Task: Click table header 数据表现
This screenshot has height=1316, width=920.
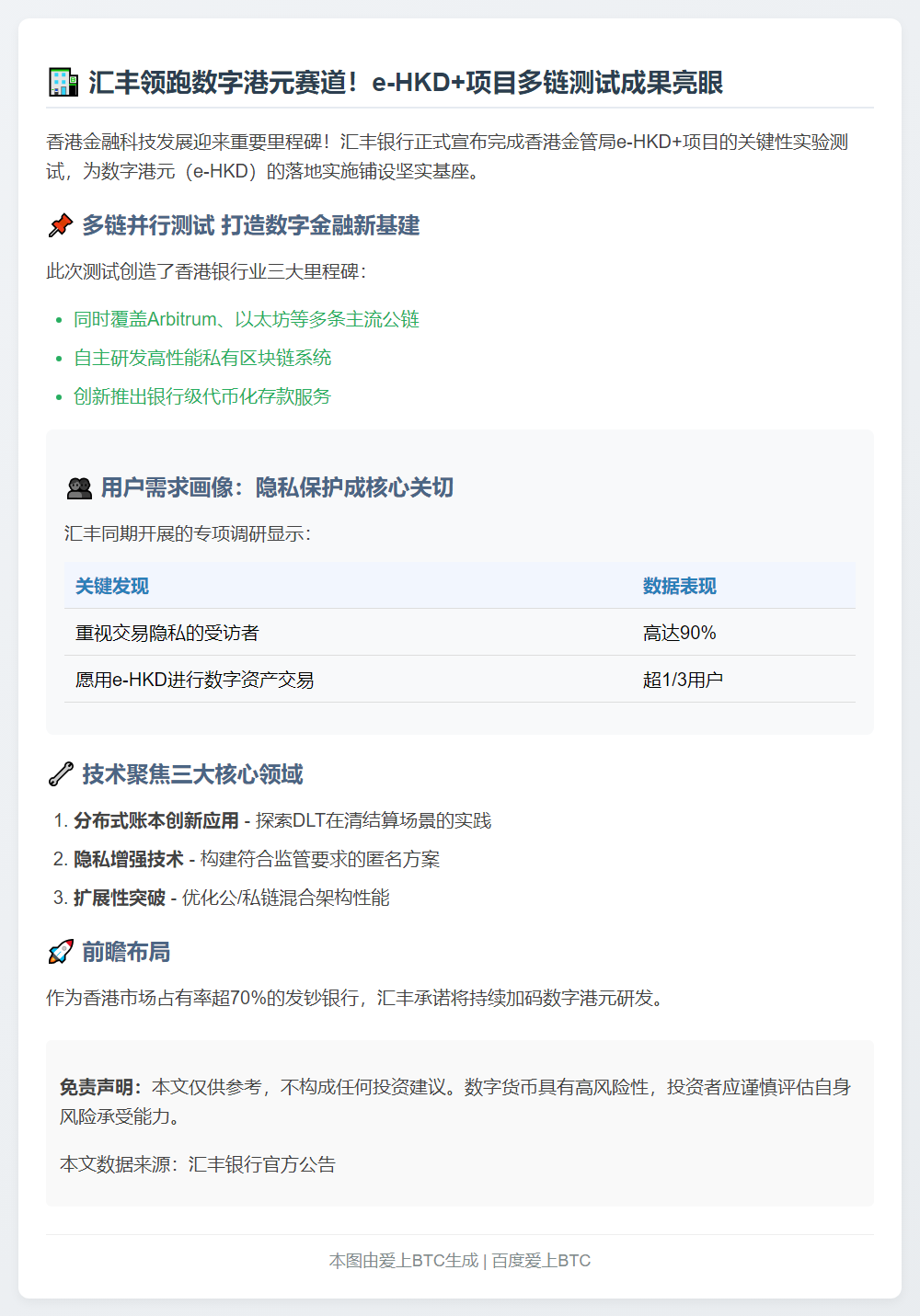Action: pyautogui.click(x=680, y=586)
